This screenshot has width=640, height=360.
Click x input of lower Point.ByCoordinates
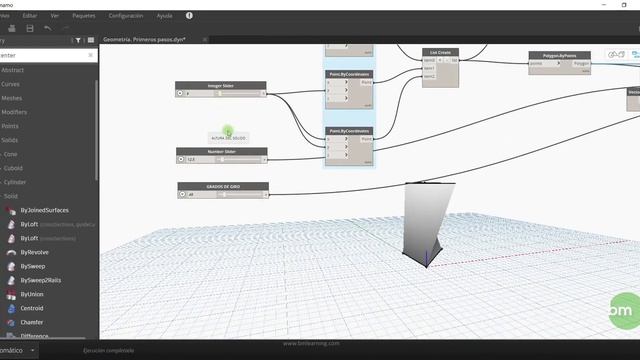tap(337, 139)
